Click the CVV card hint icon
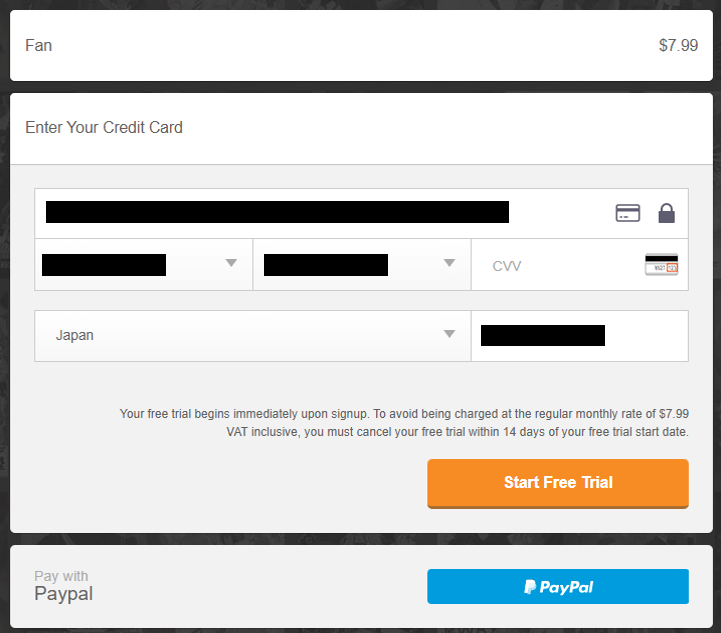This screenshot has height=633, width=721. tap(661, 265)
